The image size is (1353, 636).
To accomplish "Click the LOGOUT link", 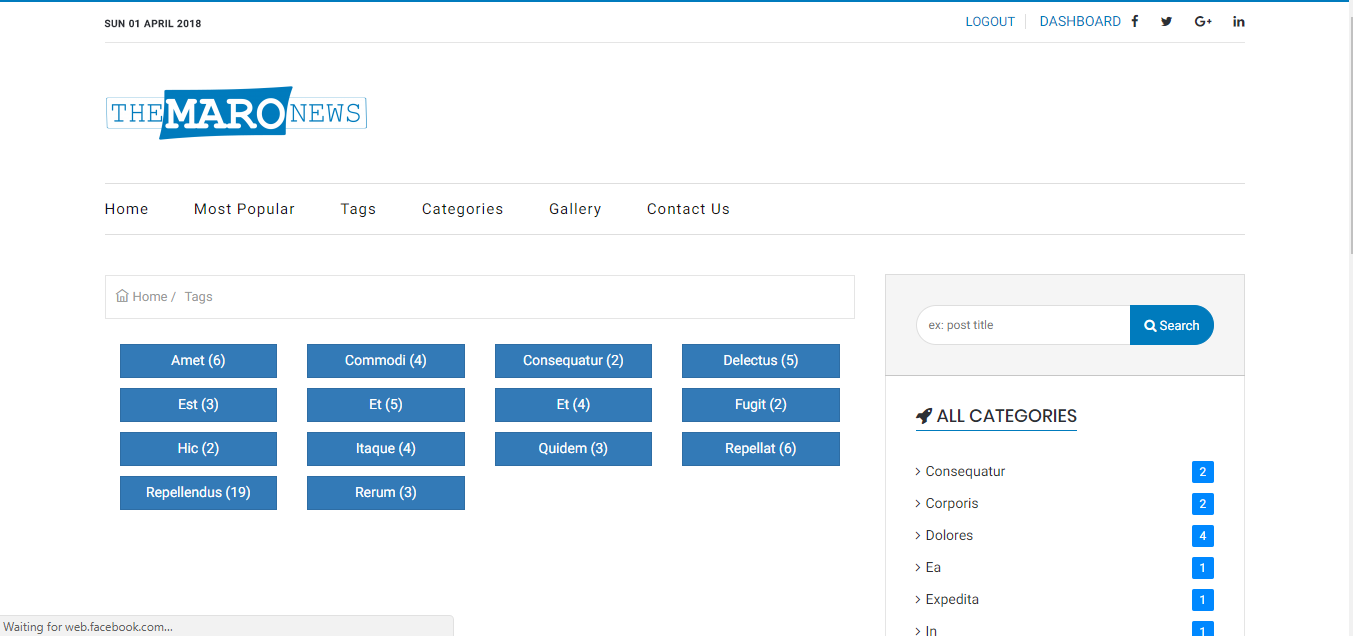I will point(990,21).
